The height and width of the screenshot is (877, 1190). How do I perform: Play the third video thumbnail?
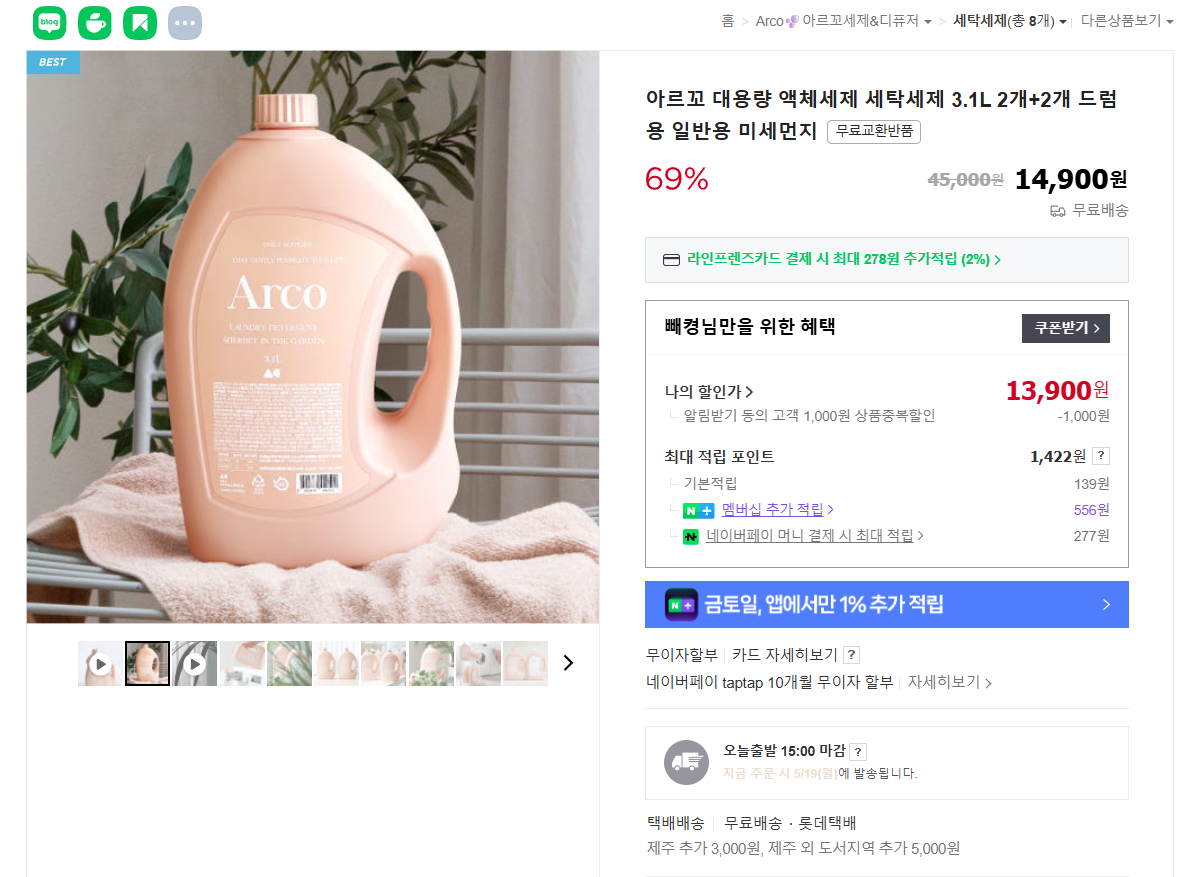click(195, 663)
